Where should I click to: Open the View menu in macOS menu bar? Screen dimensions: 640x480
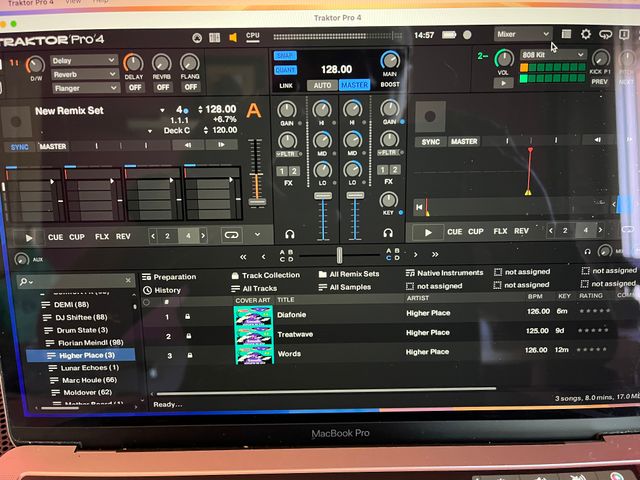73,2
